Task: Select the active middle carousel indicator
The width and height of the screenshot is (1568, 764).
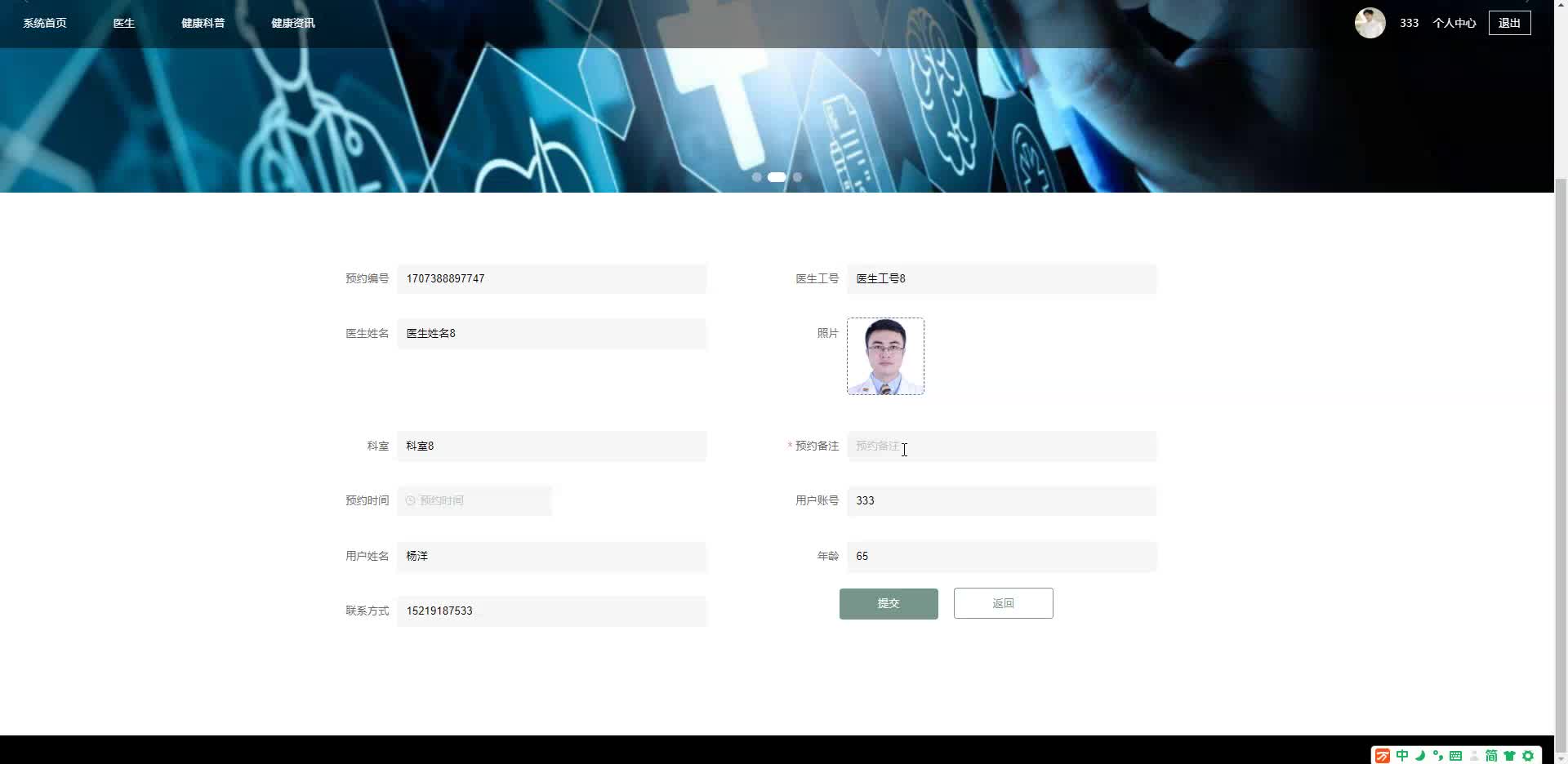Action: point(777,177)
